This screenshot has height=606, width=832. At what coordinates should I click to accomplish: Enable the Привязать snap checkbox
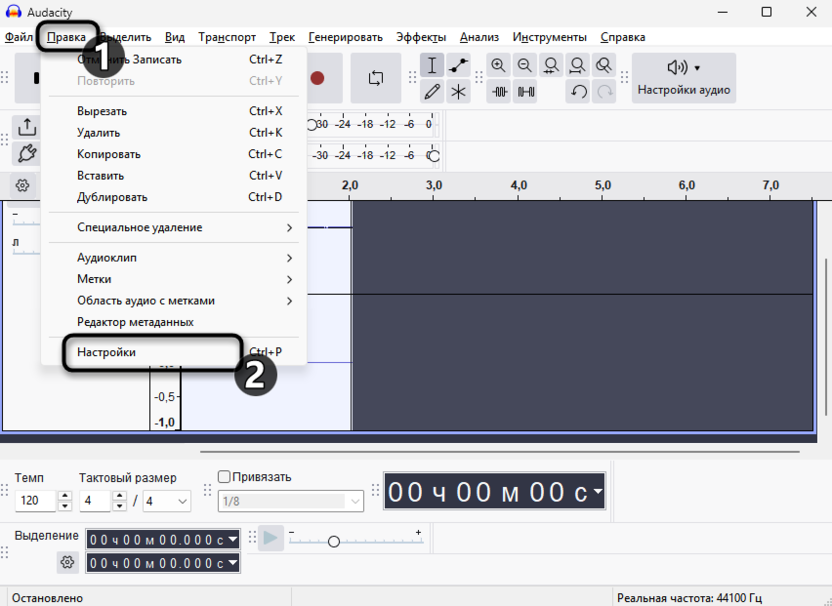pyautogui.click(x=224, y=477)
